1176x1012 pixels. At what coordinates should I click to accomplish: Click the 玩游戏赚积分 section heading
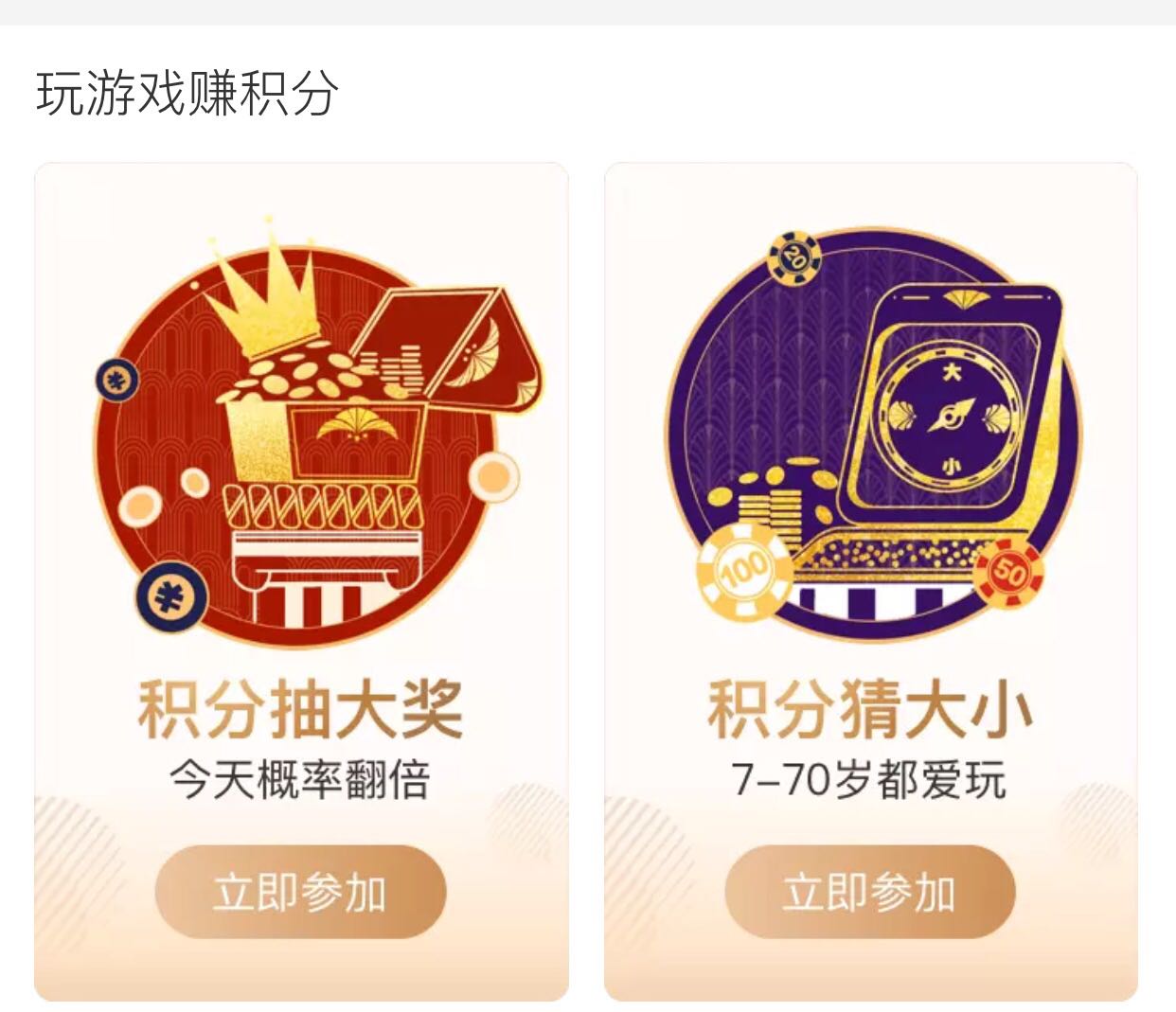coord(187,94)
